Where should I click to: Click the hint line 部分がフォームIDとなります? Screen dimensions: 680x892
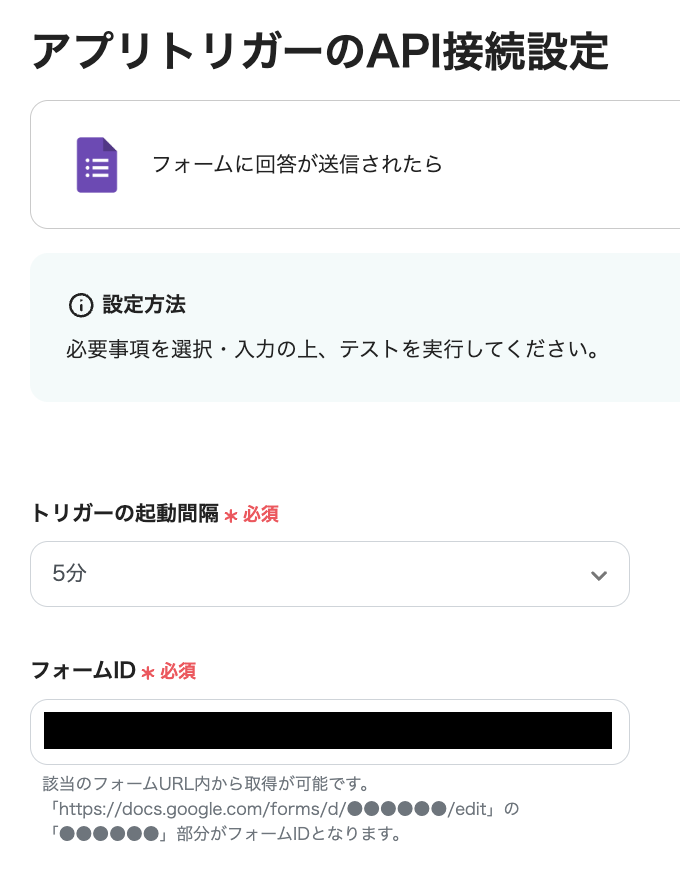[285, 833]
